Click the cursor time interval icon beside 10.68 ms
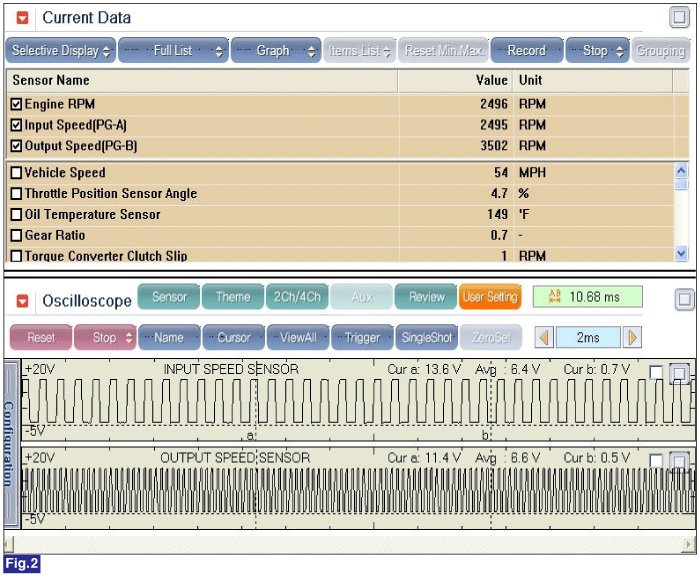 [554, 296]
